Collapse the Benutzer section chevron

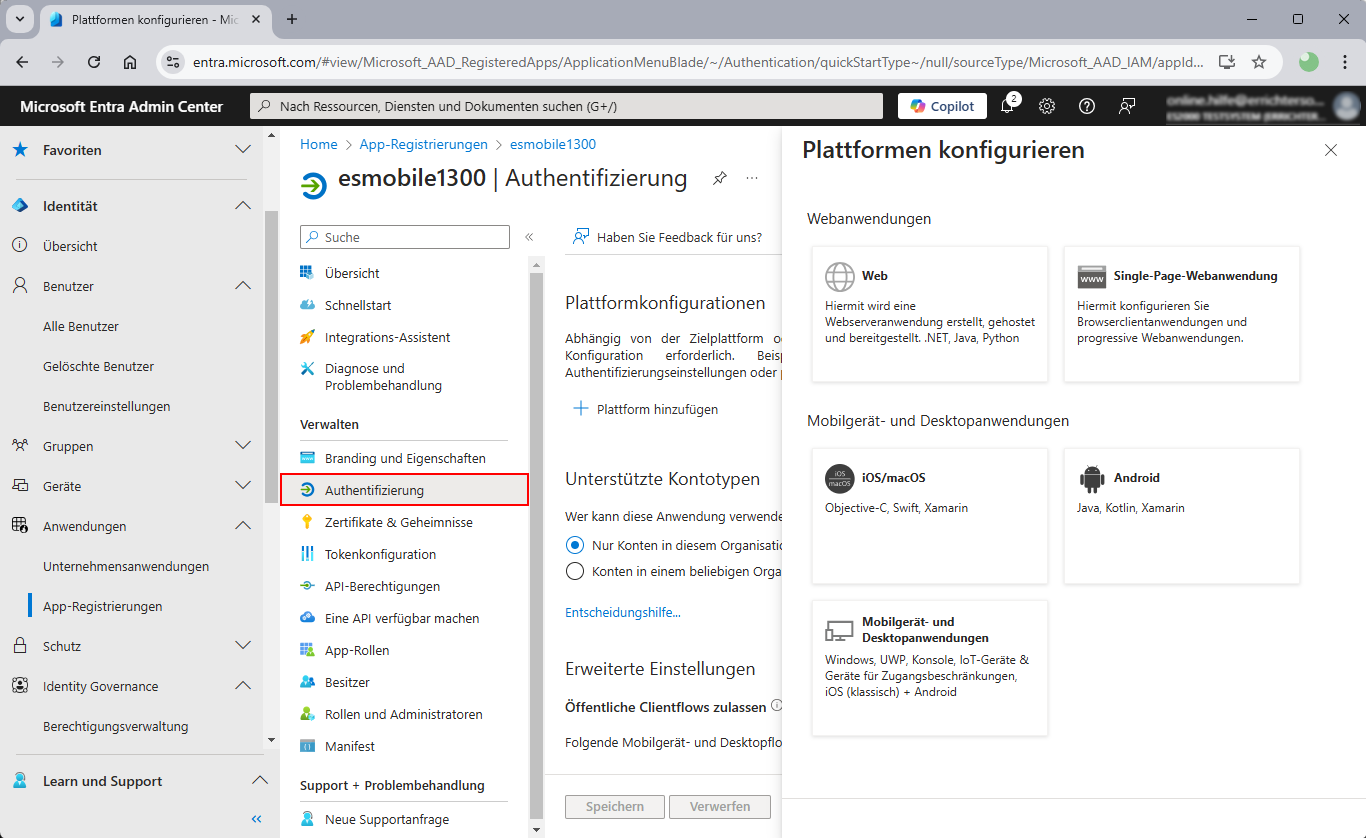(243, 286)
